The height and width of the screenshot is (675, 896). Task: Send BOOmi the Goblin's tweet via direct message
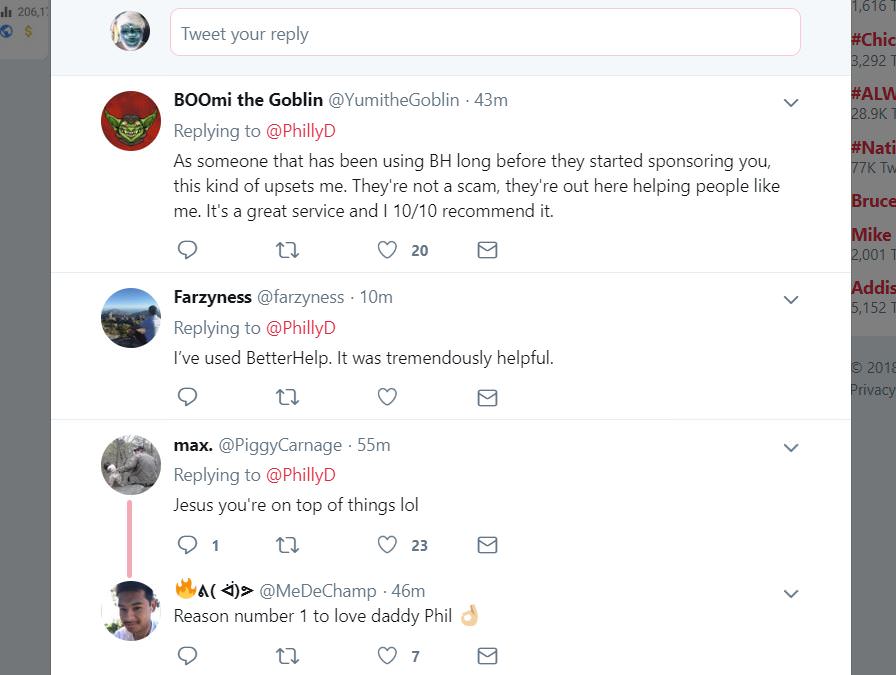click(487, 250)
